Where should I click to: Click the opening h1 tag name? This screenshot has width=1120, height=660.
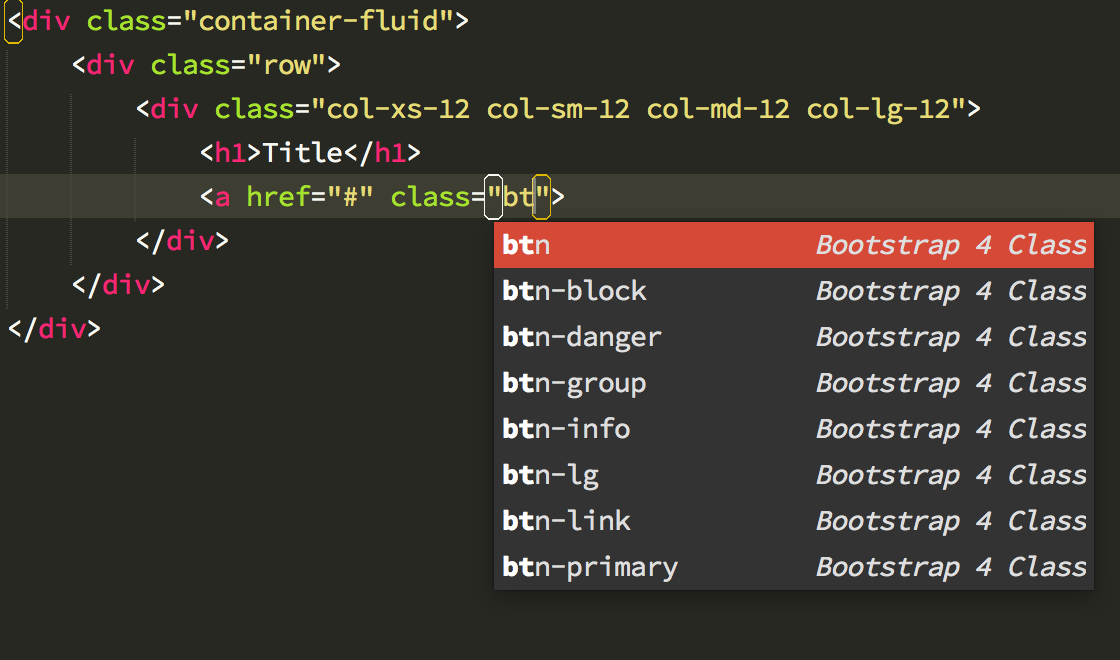[x=230, y=153]
